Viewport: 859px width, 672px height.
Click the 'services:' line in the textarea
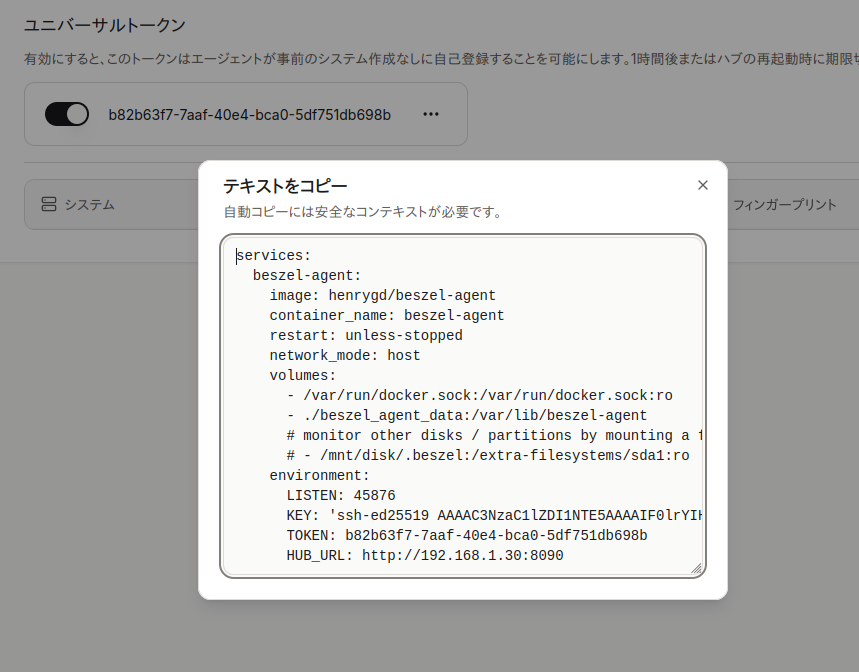[x=274, y=256]
